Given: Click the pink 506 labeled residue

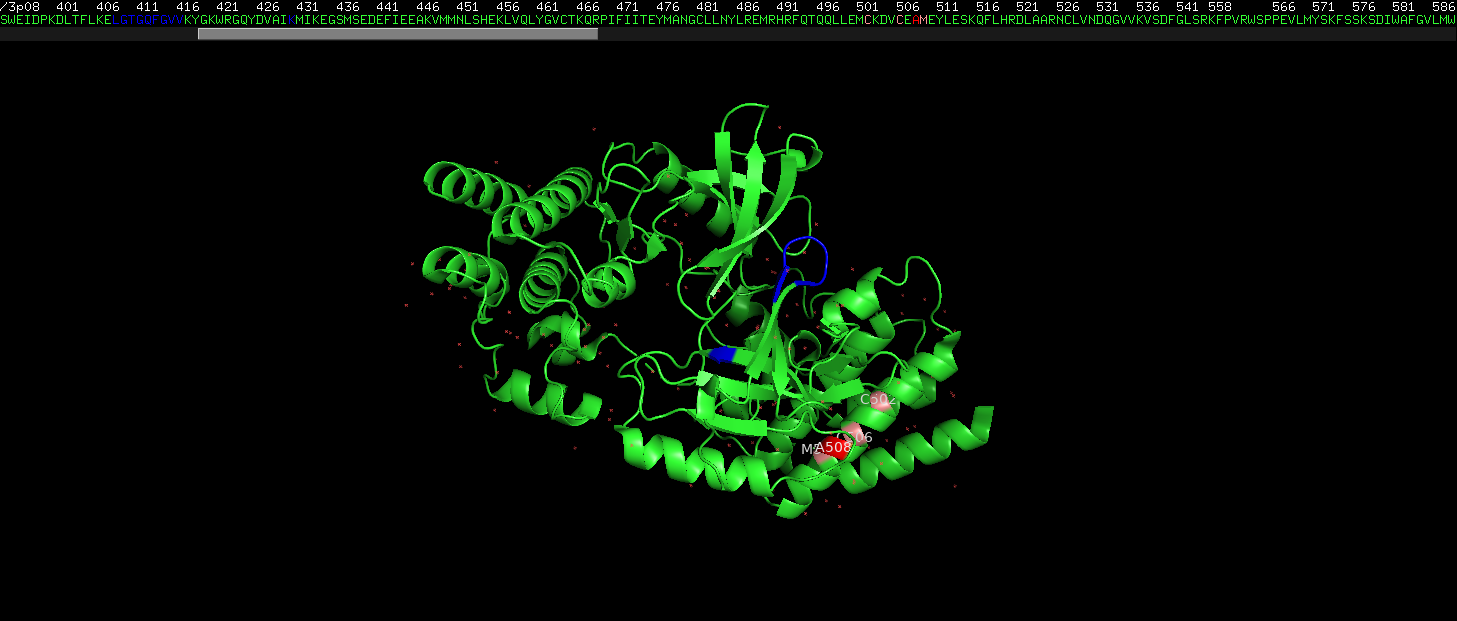Looking at the screenshot, I should (852, 433).
